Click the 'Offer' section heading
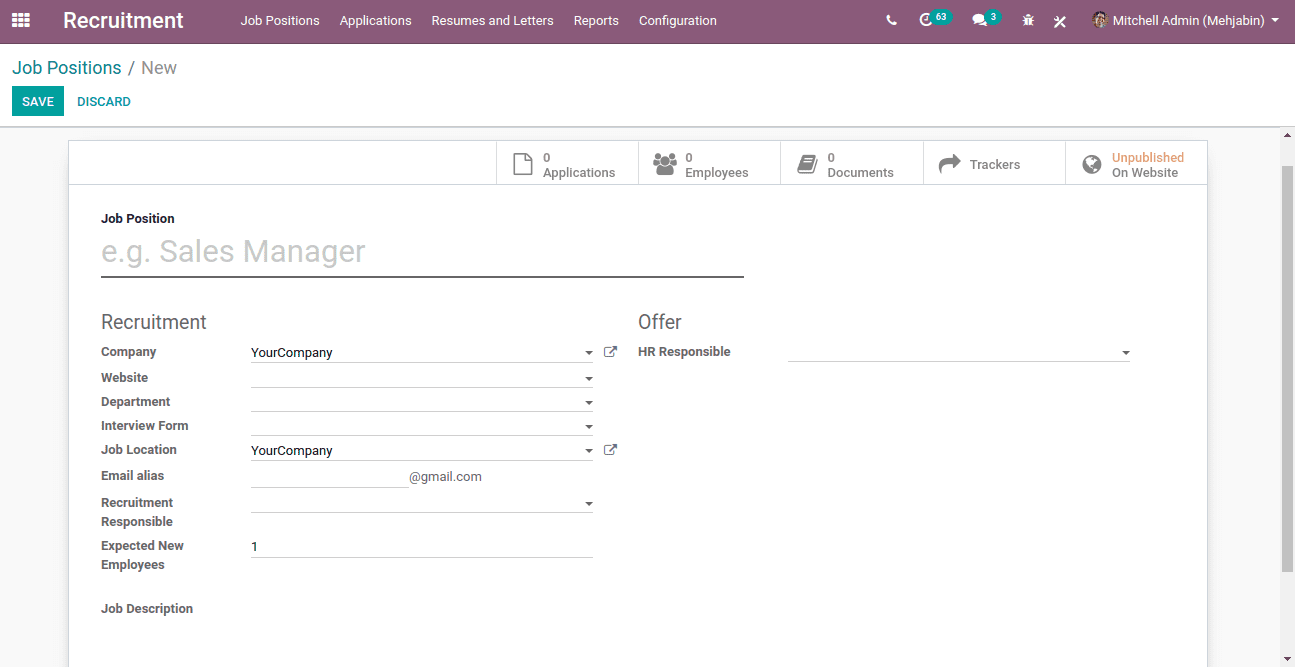The height and width of the screenshot is (667, 1295). [660, 322]
